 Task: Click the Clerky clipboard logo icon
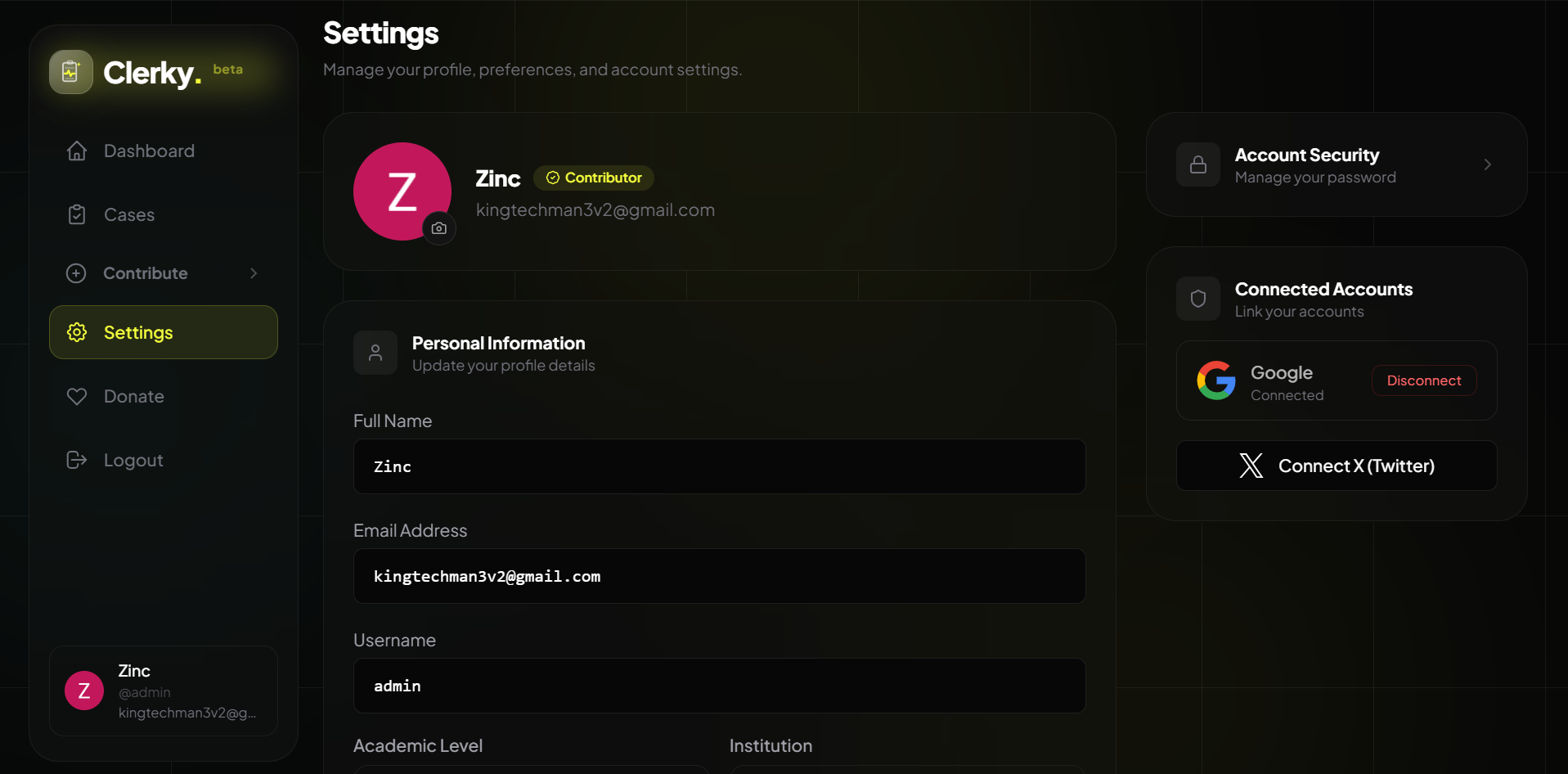[71, 72]
